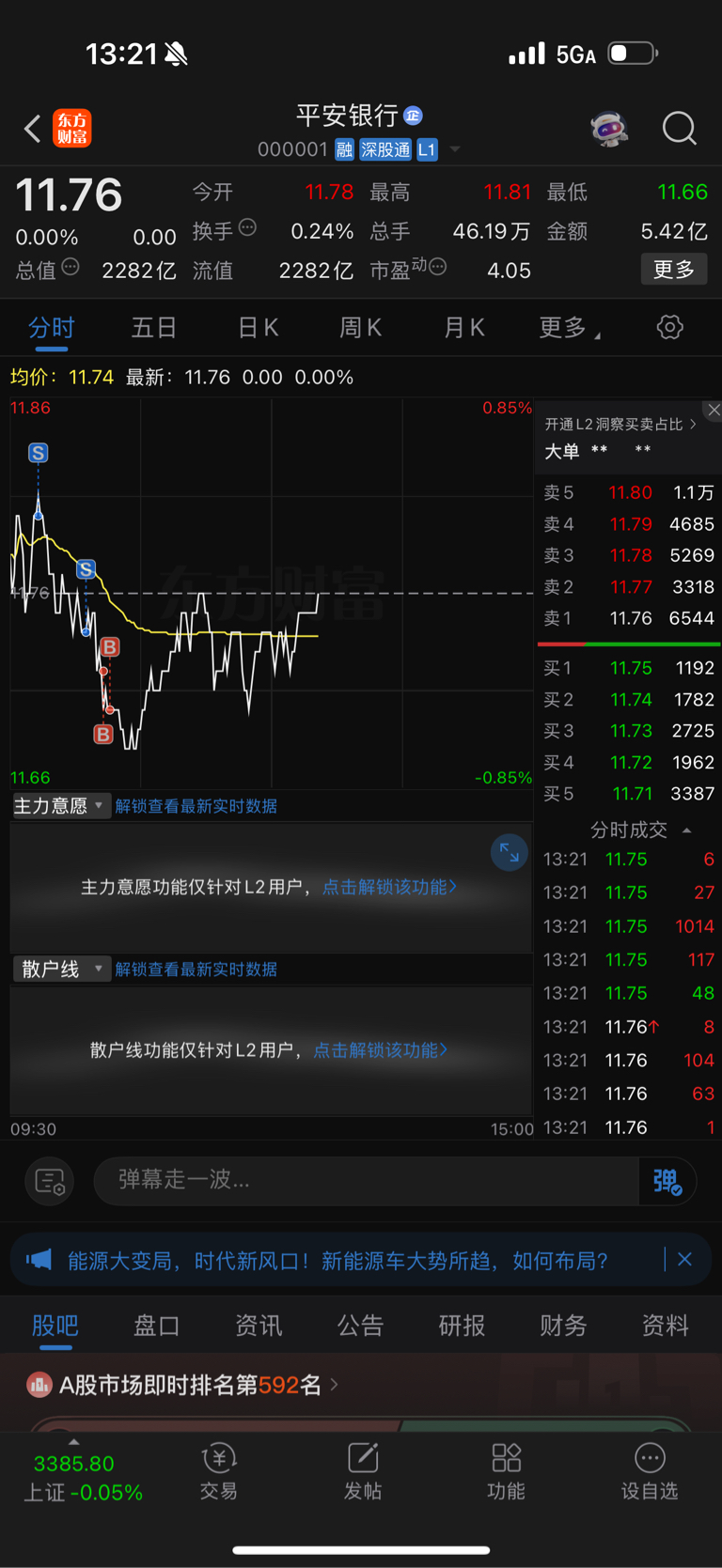The image size is (722, 1568).
Task: Tap the verified badge beside 平安银行
Action: click(x=413, y=116)
